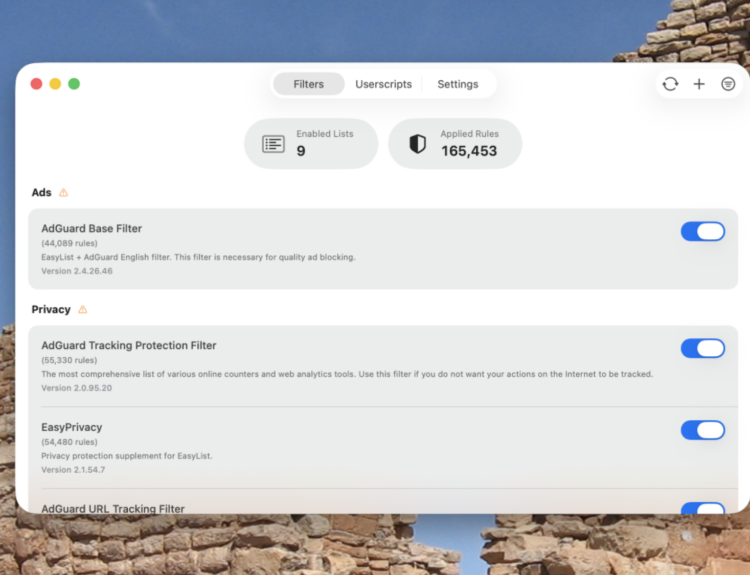Image resolution: width=750 pixels, height=575 pixels.
Task: Open the Settings tab
Action: [x=457, y=84]
